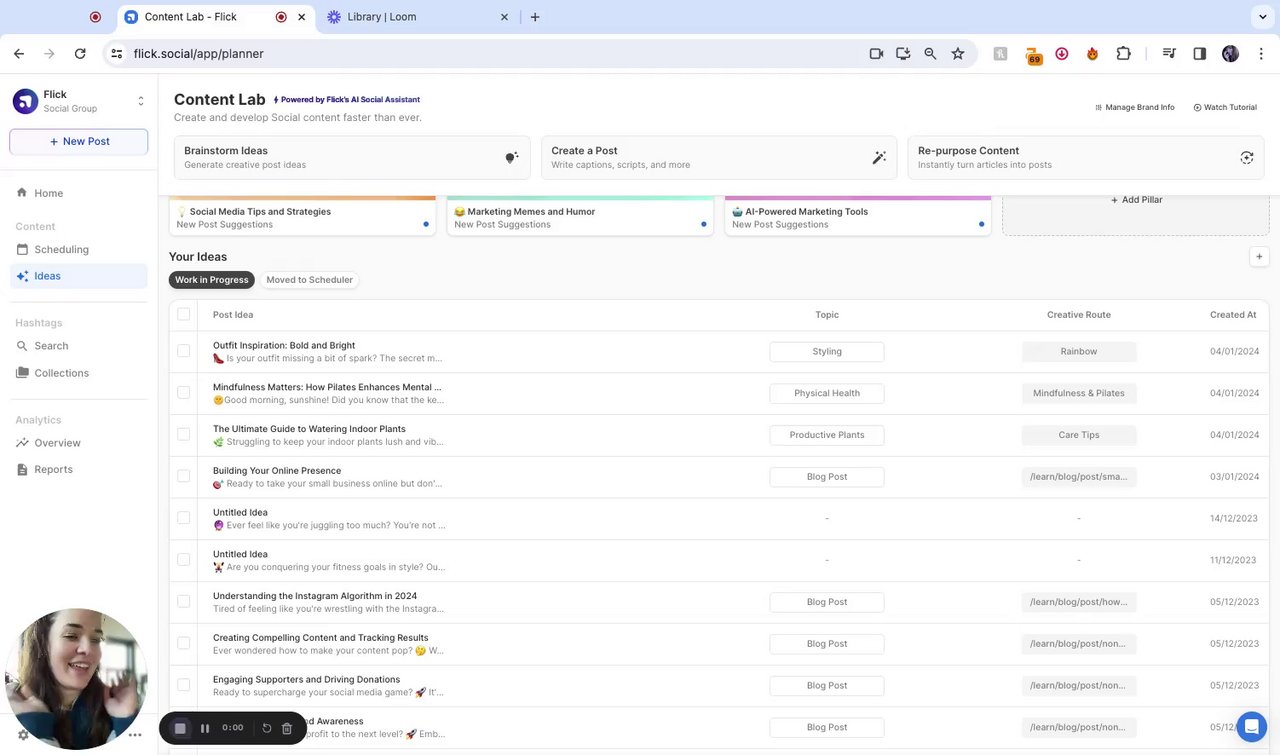Open AI-Powered Marketing Tools pillar
1280x755 pixels.
[x=858, y=216]
